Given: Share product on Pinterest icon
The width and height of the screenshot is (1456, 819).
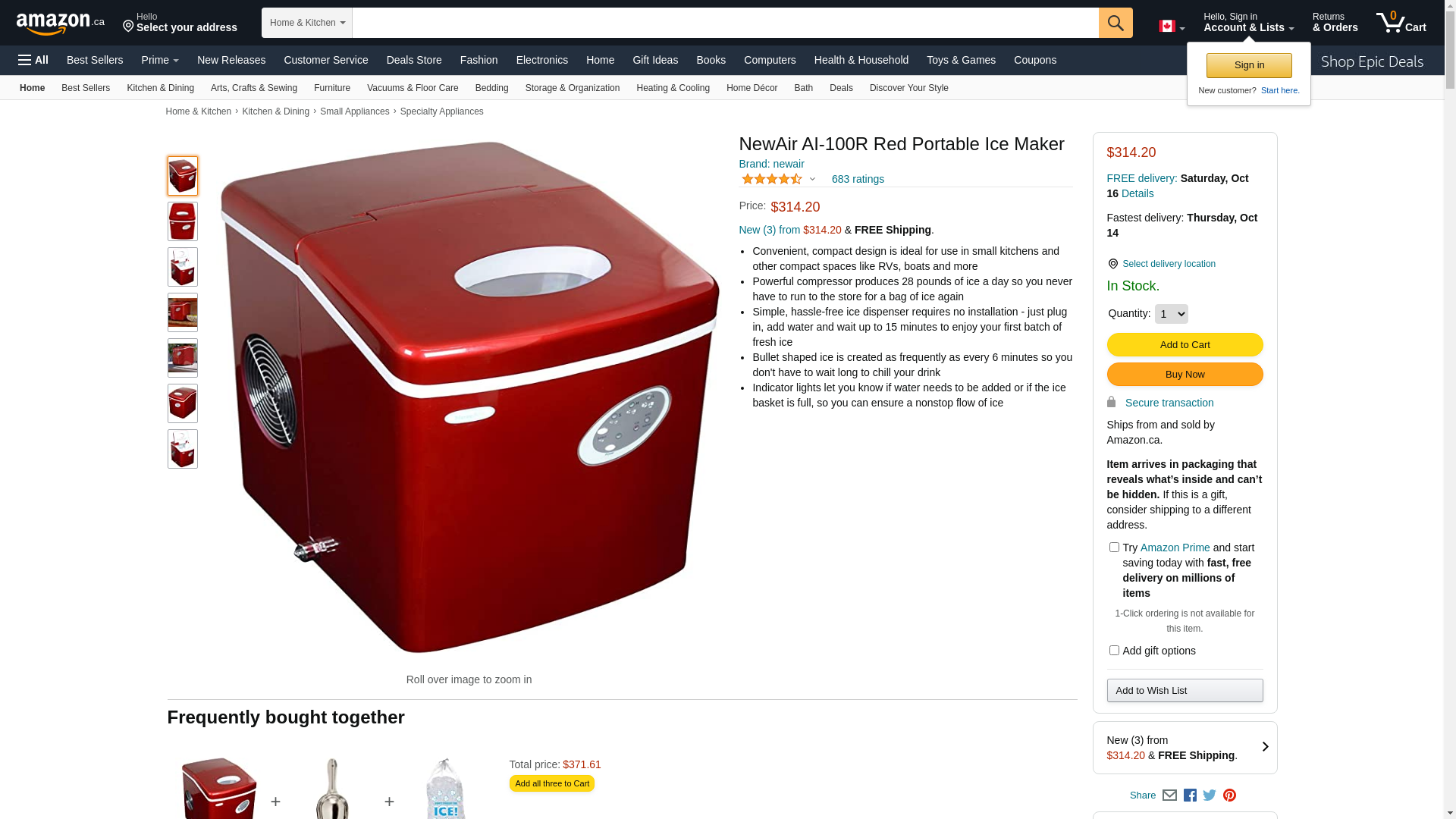Looking at the screenshot, I should pyautogui.click(x=1229, y=795).
